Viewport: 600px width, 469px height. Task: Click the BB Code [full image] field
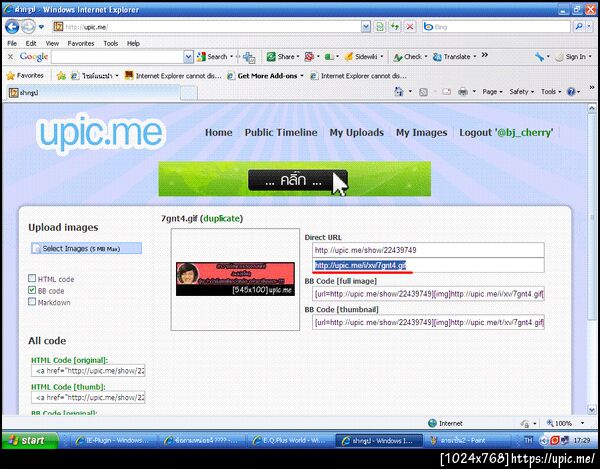428,294
